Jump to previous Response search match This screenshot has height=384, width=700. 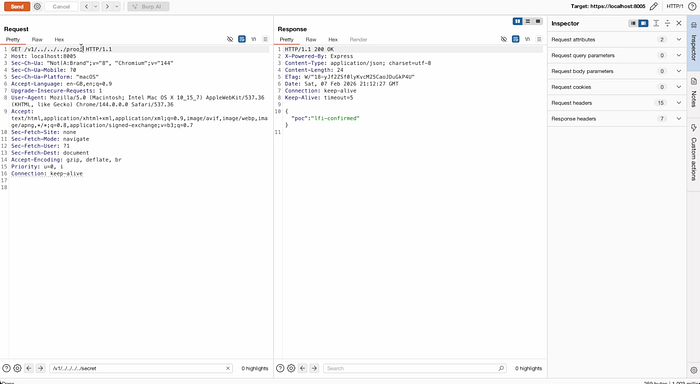tap(303, 368)
